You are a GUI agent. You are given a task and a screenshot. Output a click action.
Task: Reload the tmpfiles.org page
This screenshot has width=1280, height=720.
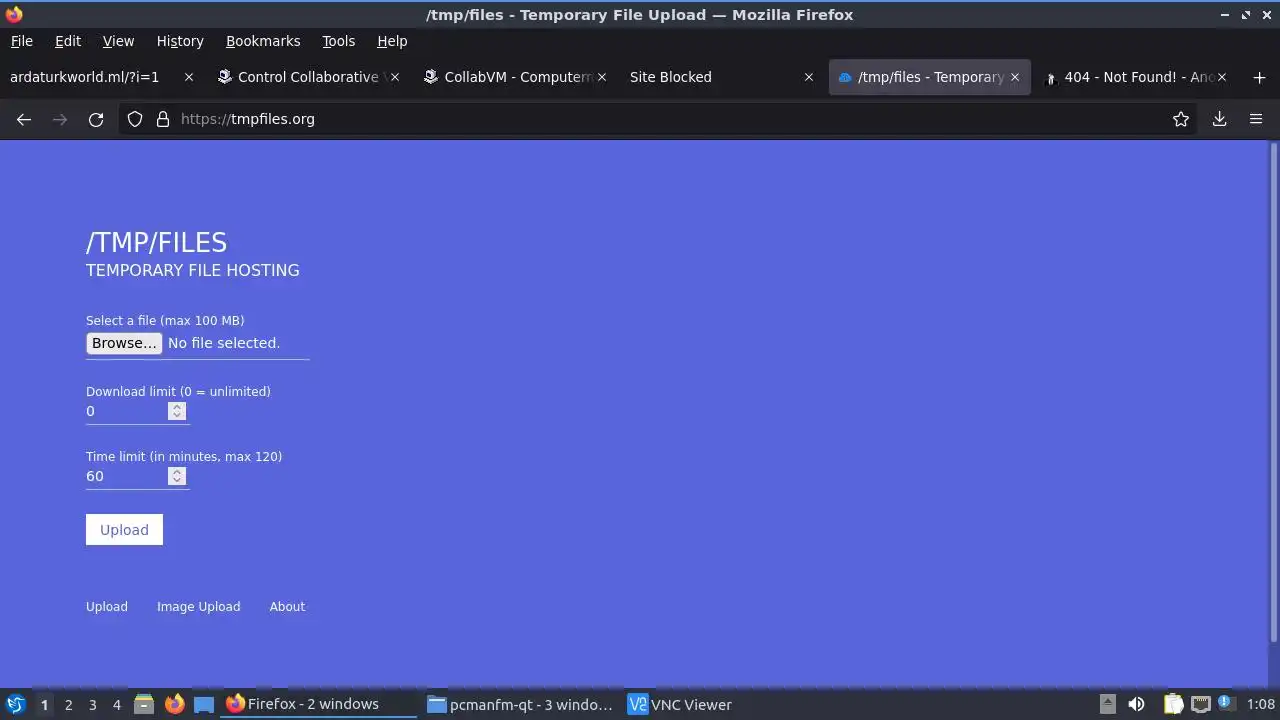(96, 119)
